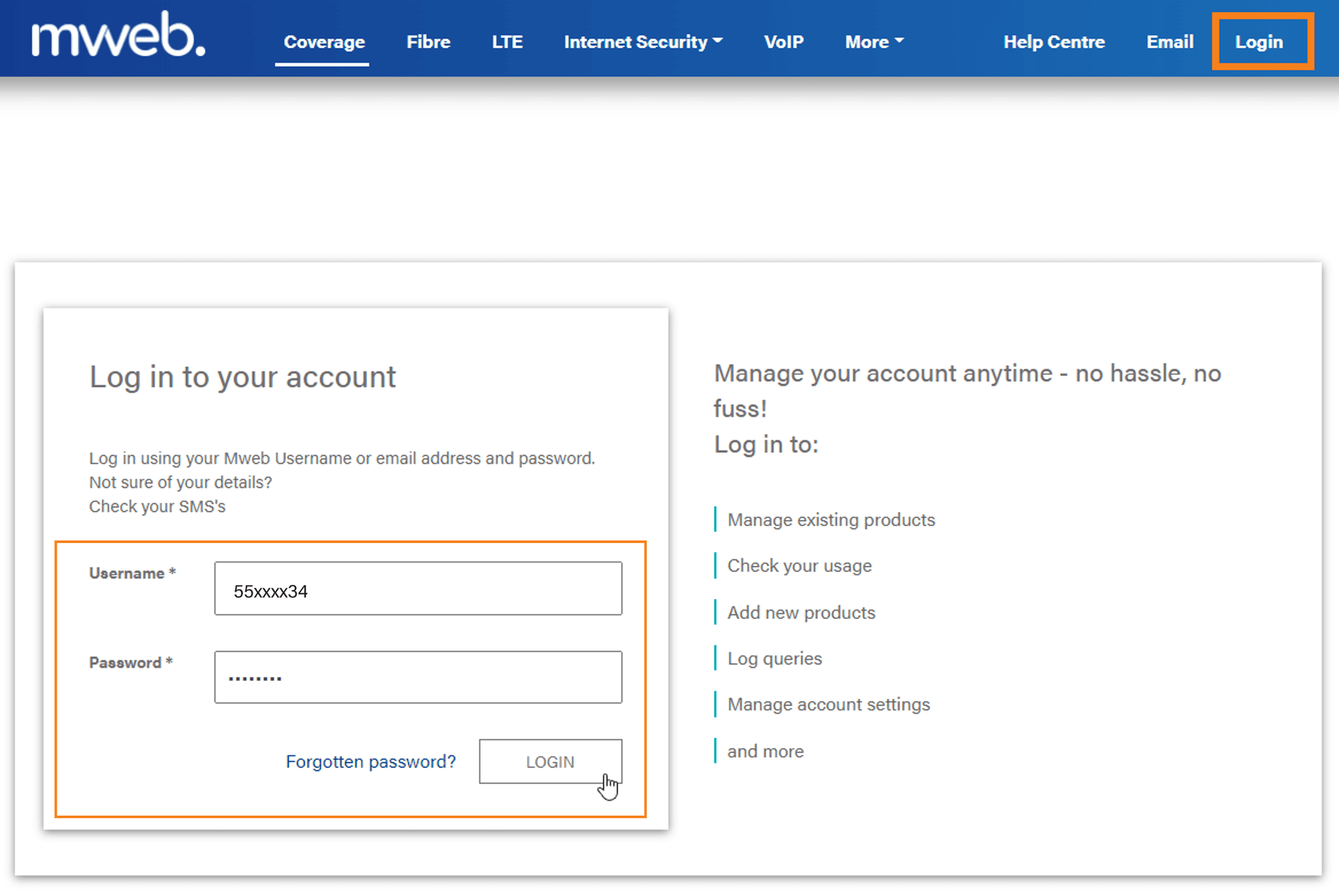Click inside the Password input field
Viewport: 1339px width, 896px height.
pyautogui.click(x=417, y=677)
